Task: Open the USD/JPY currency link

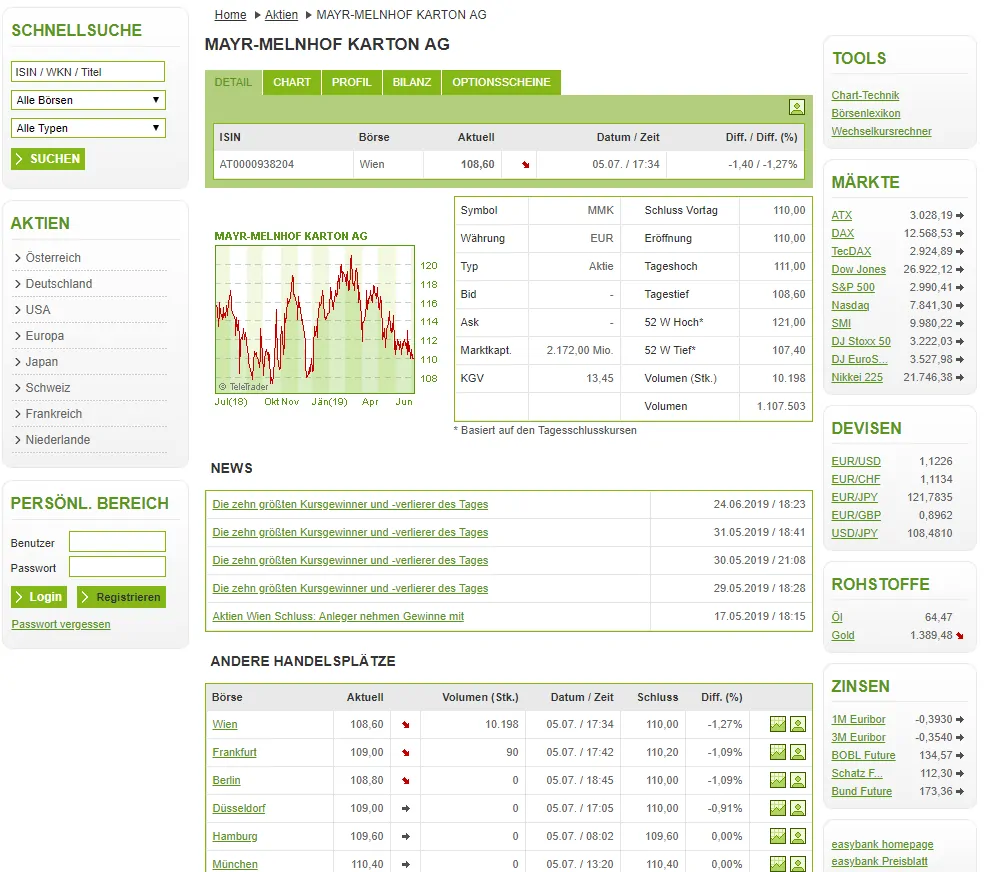Action: tap(854, 533)
